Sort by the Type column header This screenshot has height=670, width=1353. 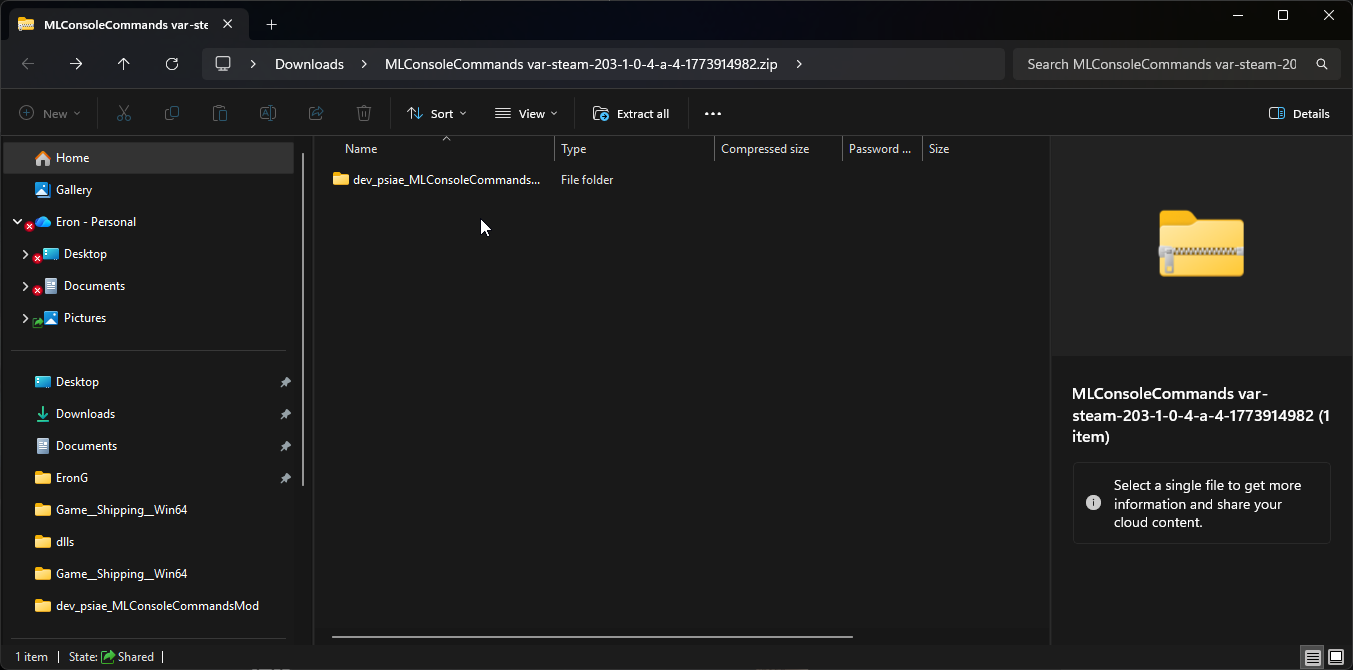(574, 149)
